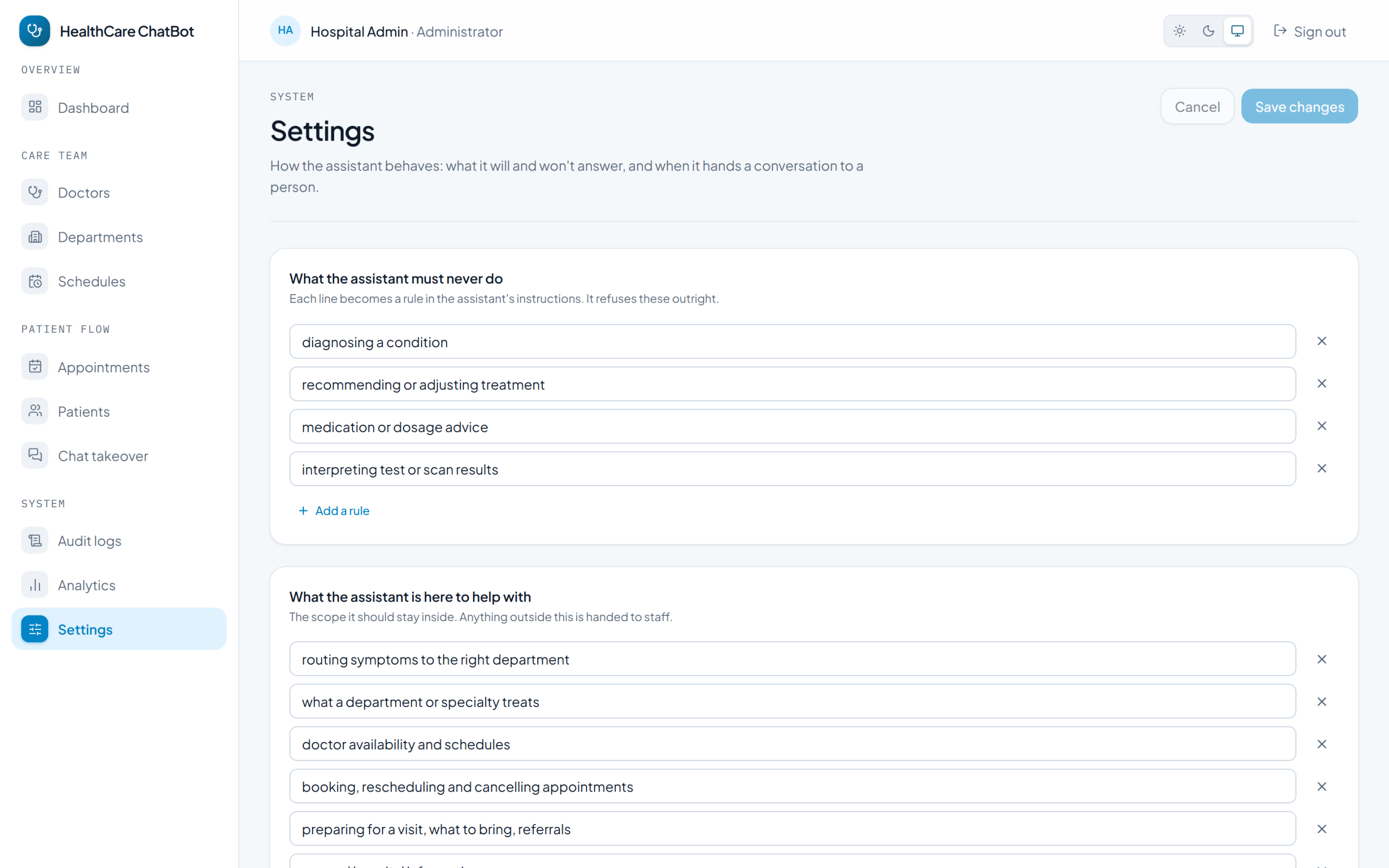Go to Analytics in sidebar
This screenshot has height=868, width=1389.
(x=119, y=584)
